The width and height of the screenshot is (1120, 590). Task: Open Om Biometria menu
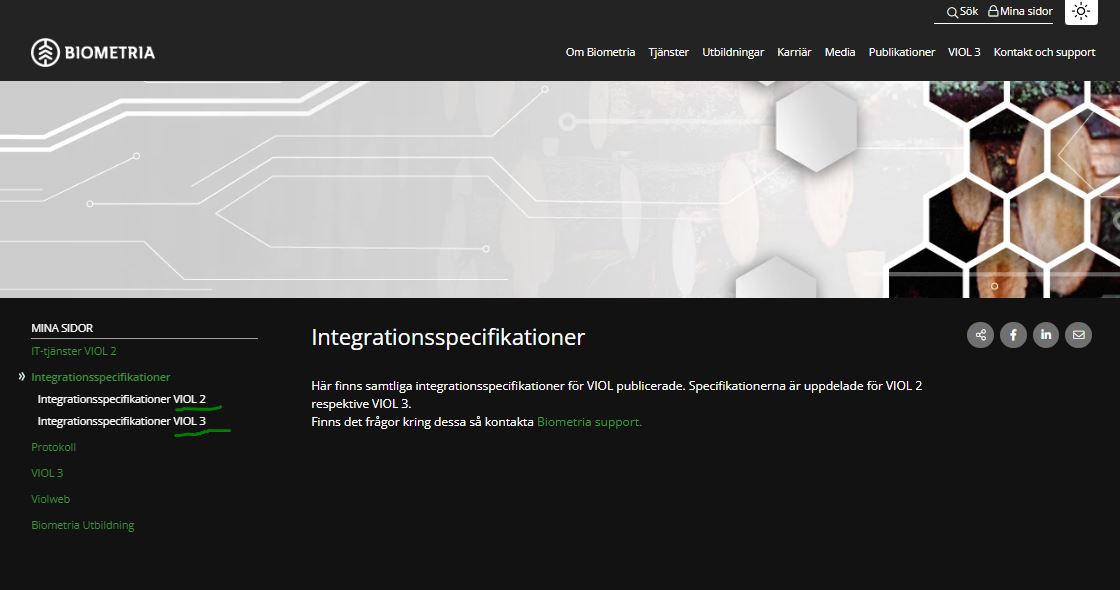click(x=600, y=52)
